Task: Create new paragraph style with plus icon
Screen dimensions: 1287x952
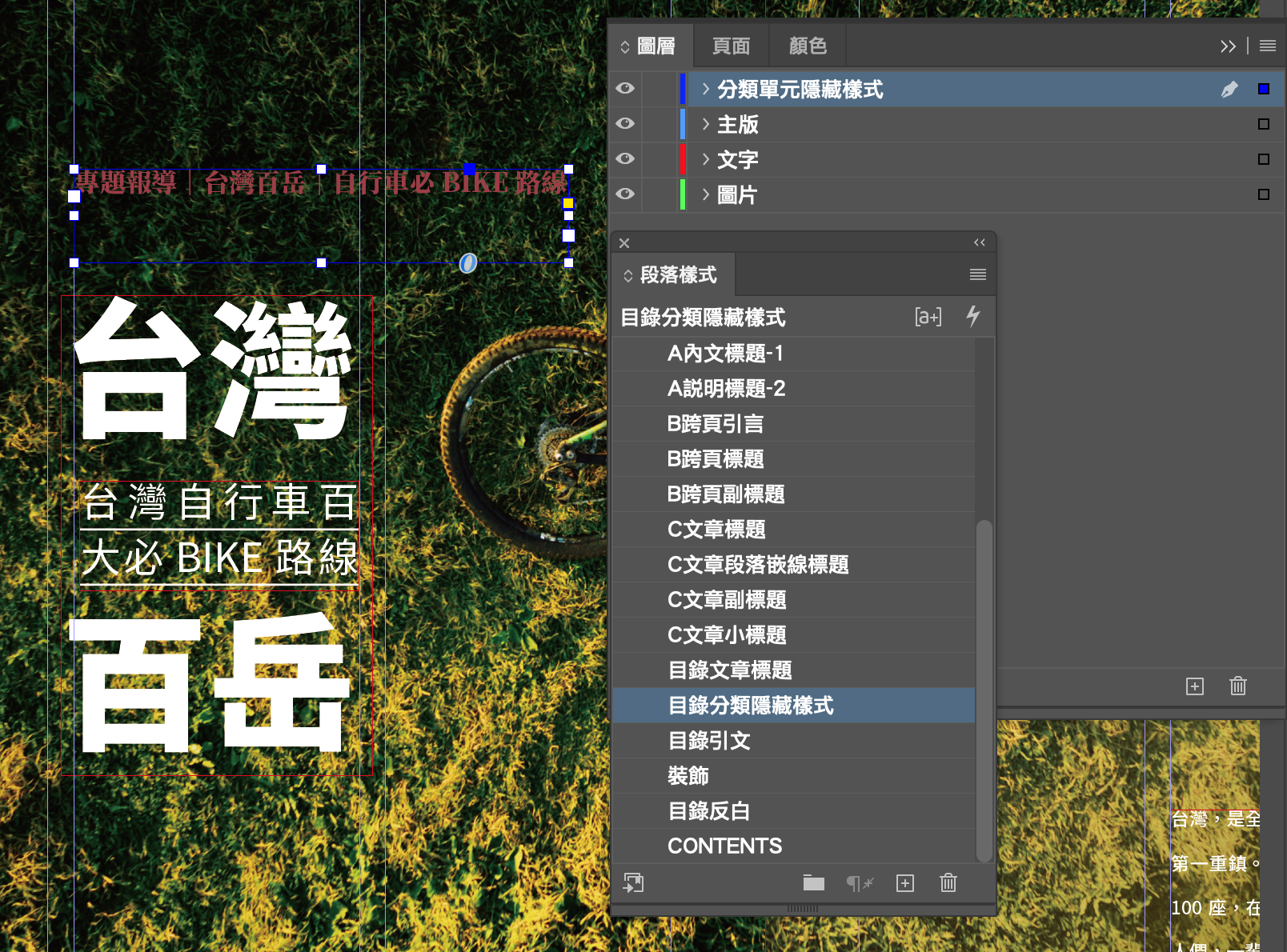Action: [904, 882]
